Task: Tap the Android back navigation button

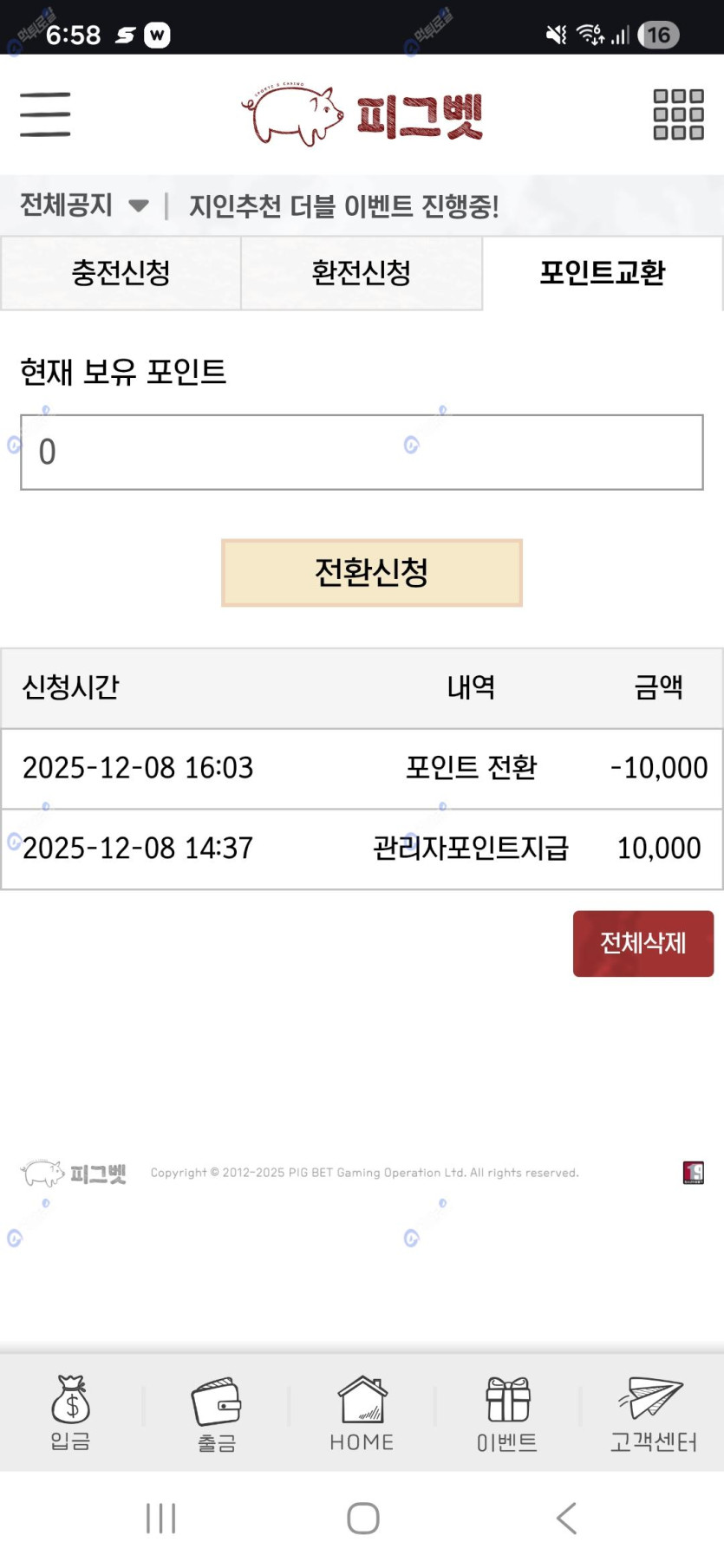Action: 566,1518
